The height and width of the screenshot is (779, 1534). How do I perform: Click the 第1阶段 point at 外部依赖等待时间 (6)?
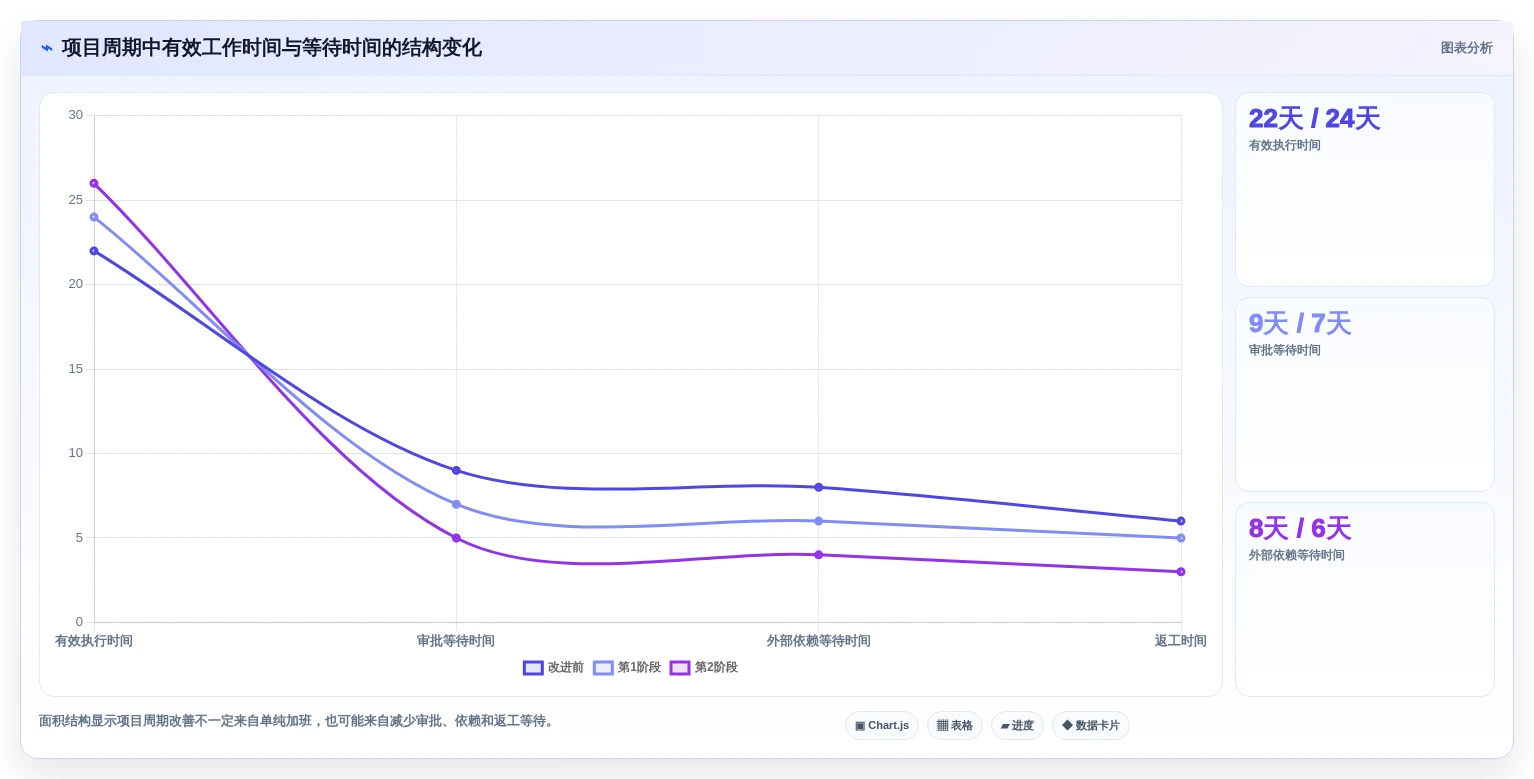pyautogui.click(x=818, y=521)
